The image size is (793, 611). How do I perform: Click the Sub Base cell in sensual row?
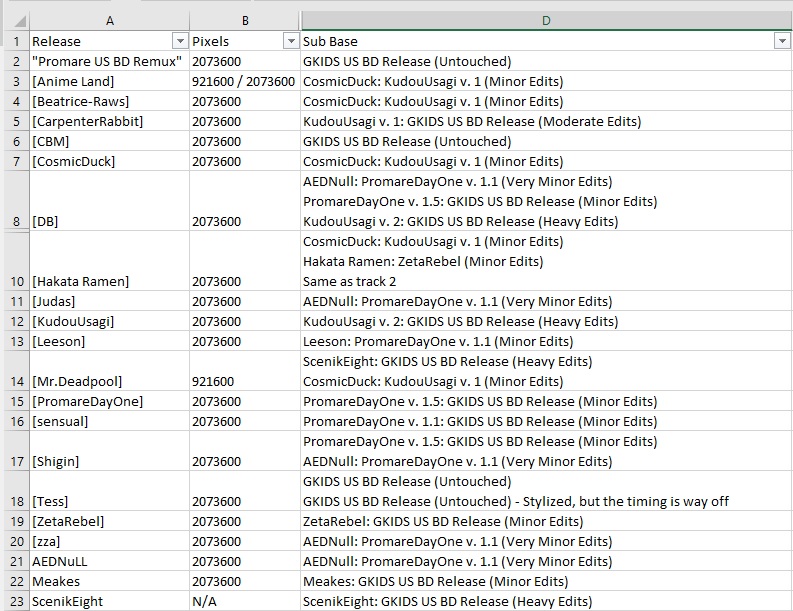click(546, 421)
